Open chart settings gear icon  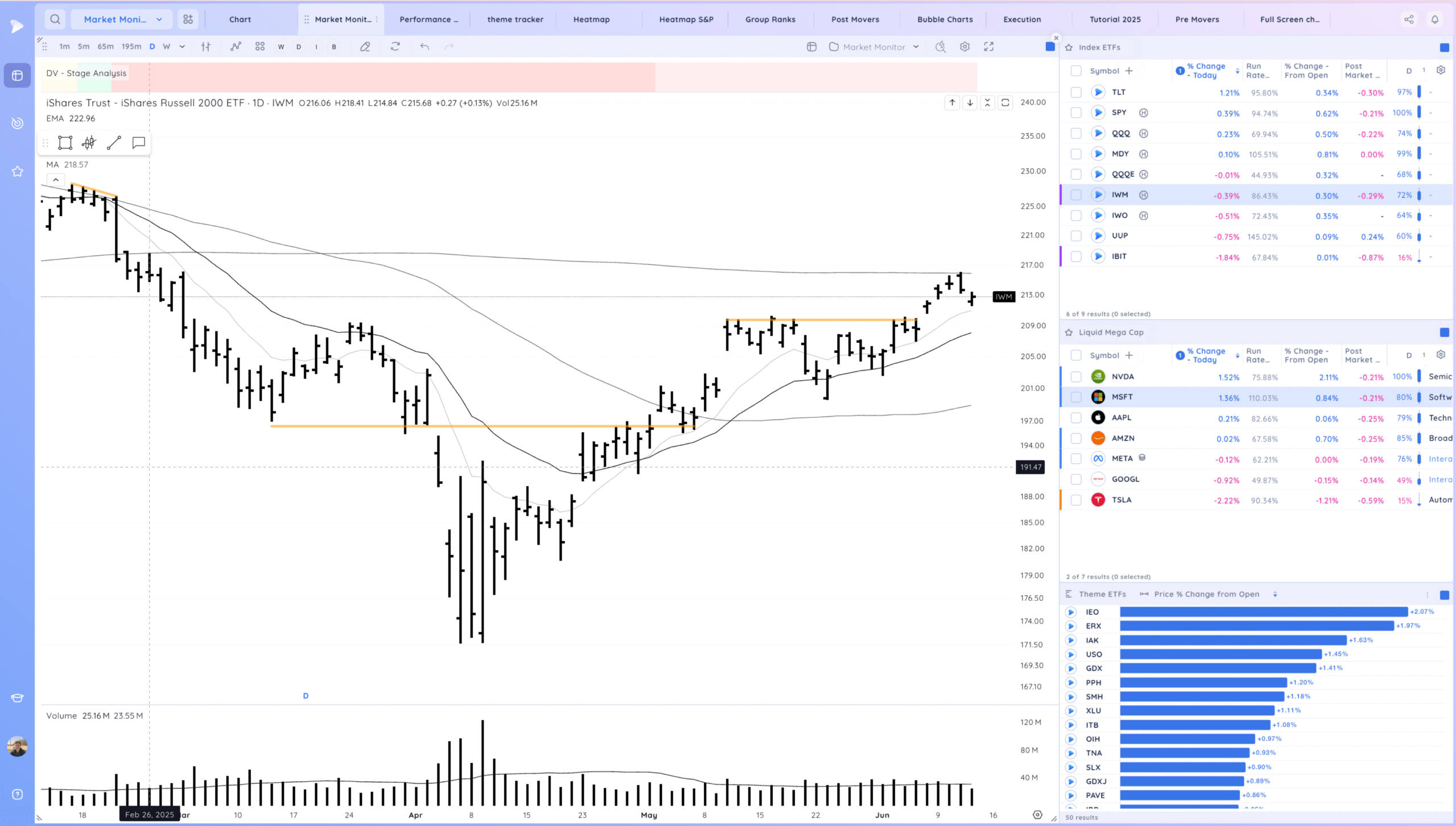[x=965, y=47]
